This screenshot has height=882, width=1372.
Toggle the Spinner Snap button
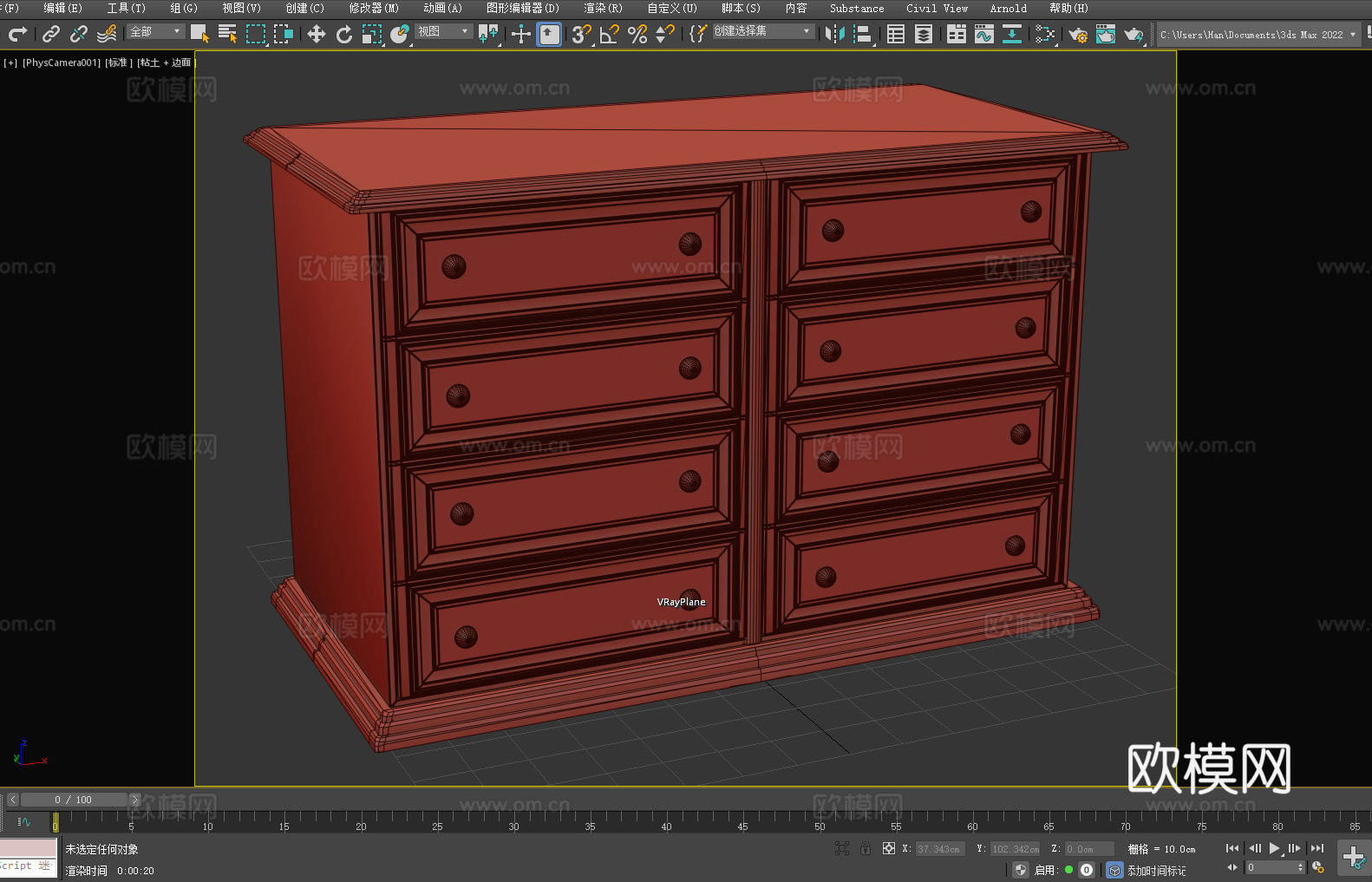click(x=665, y=34)
